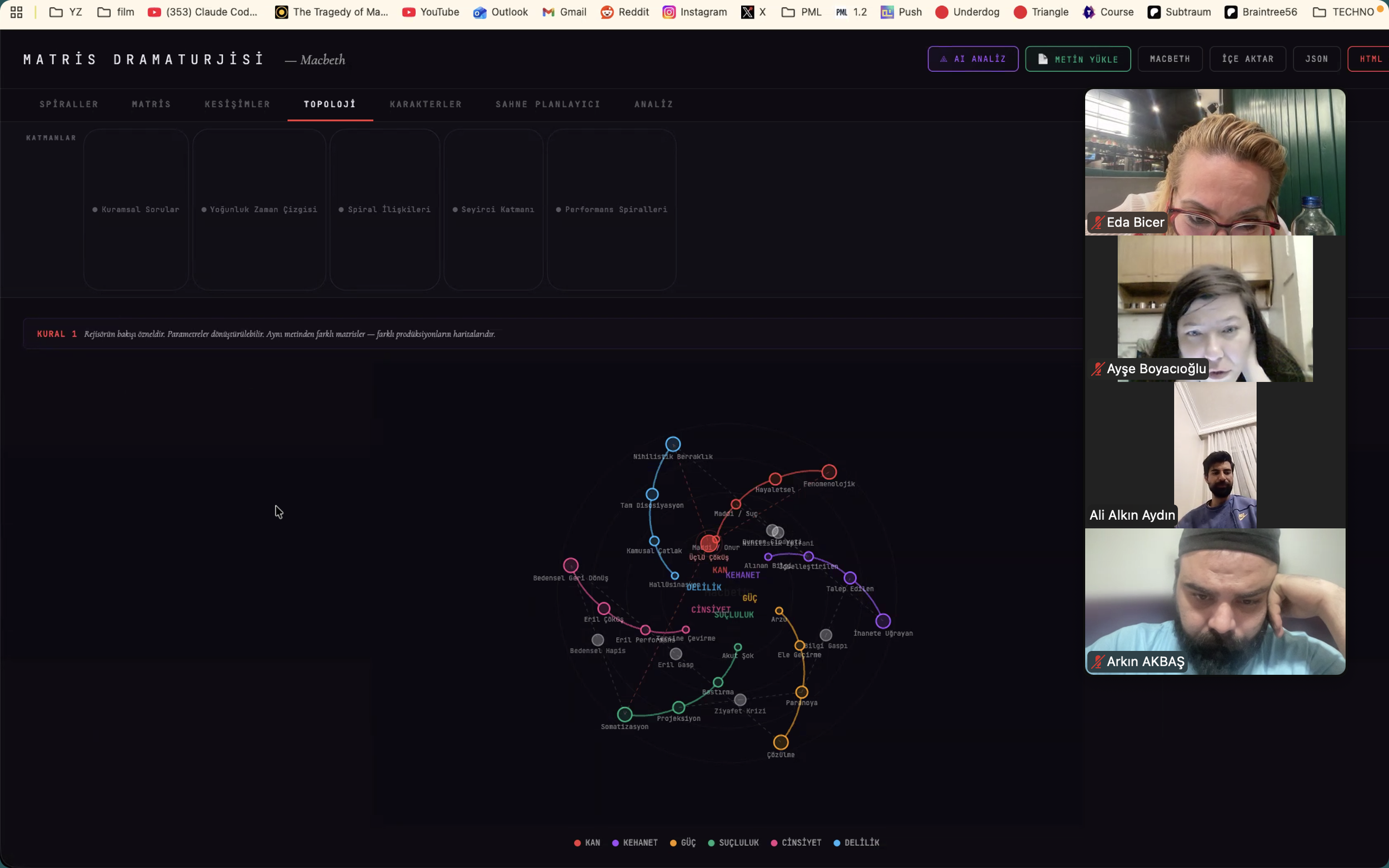
Task: Select the Bastırma node
Action: point(718,682)
